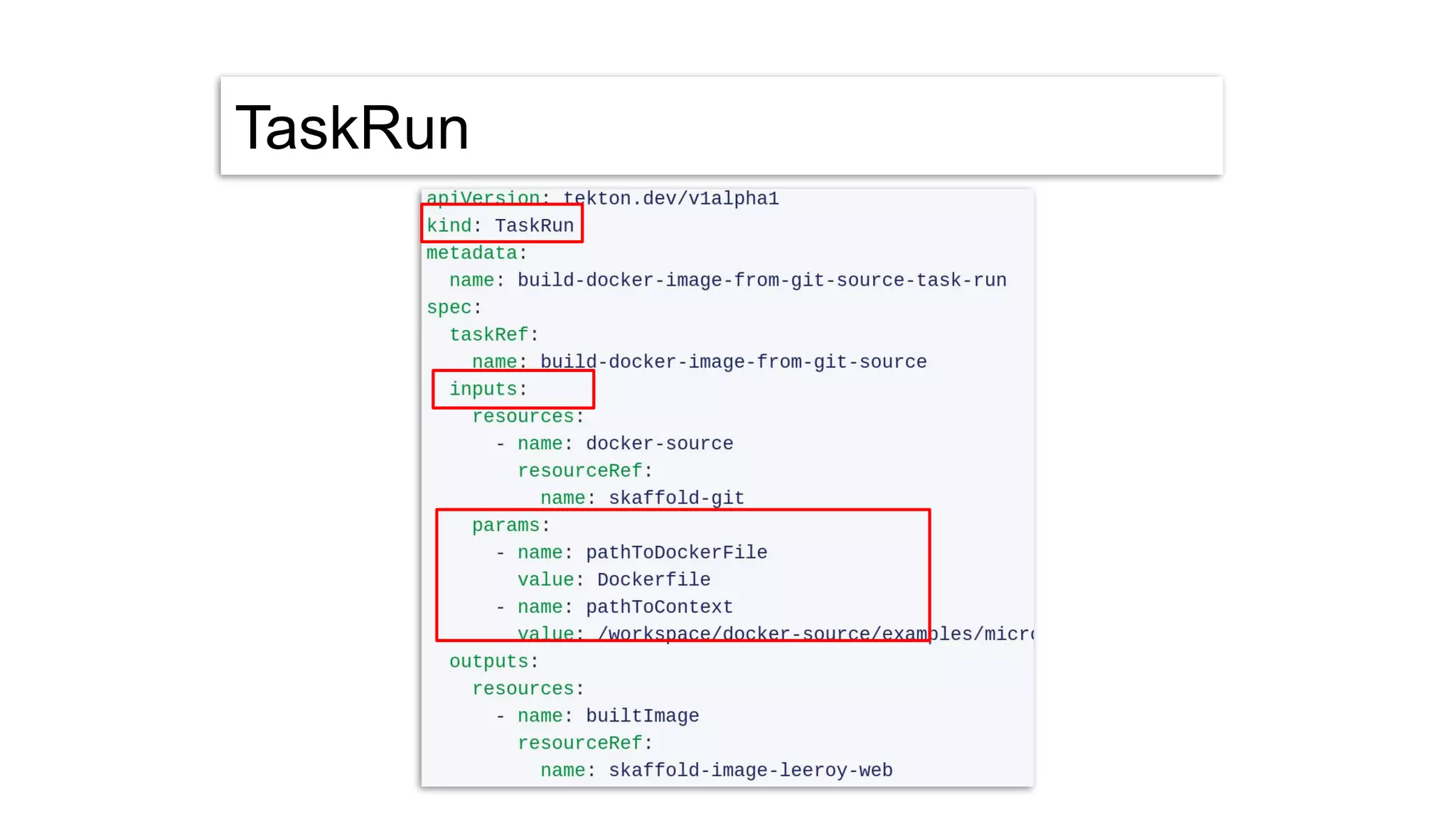
Task: Click the docker-source resource name
Action: (659, 444)
